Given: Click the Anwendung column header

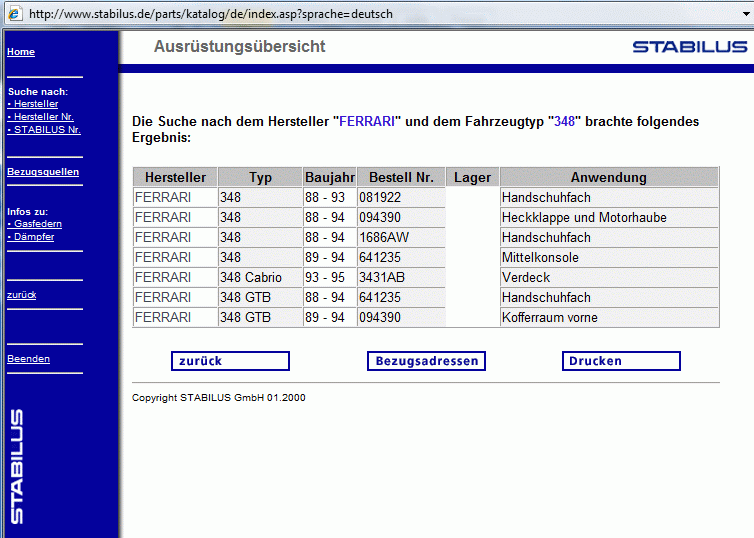Looking at the screenshot, I should click(x=608, y=178).
